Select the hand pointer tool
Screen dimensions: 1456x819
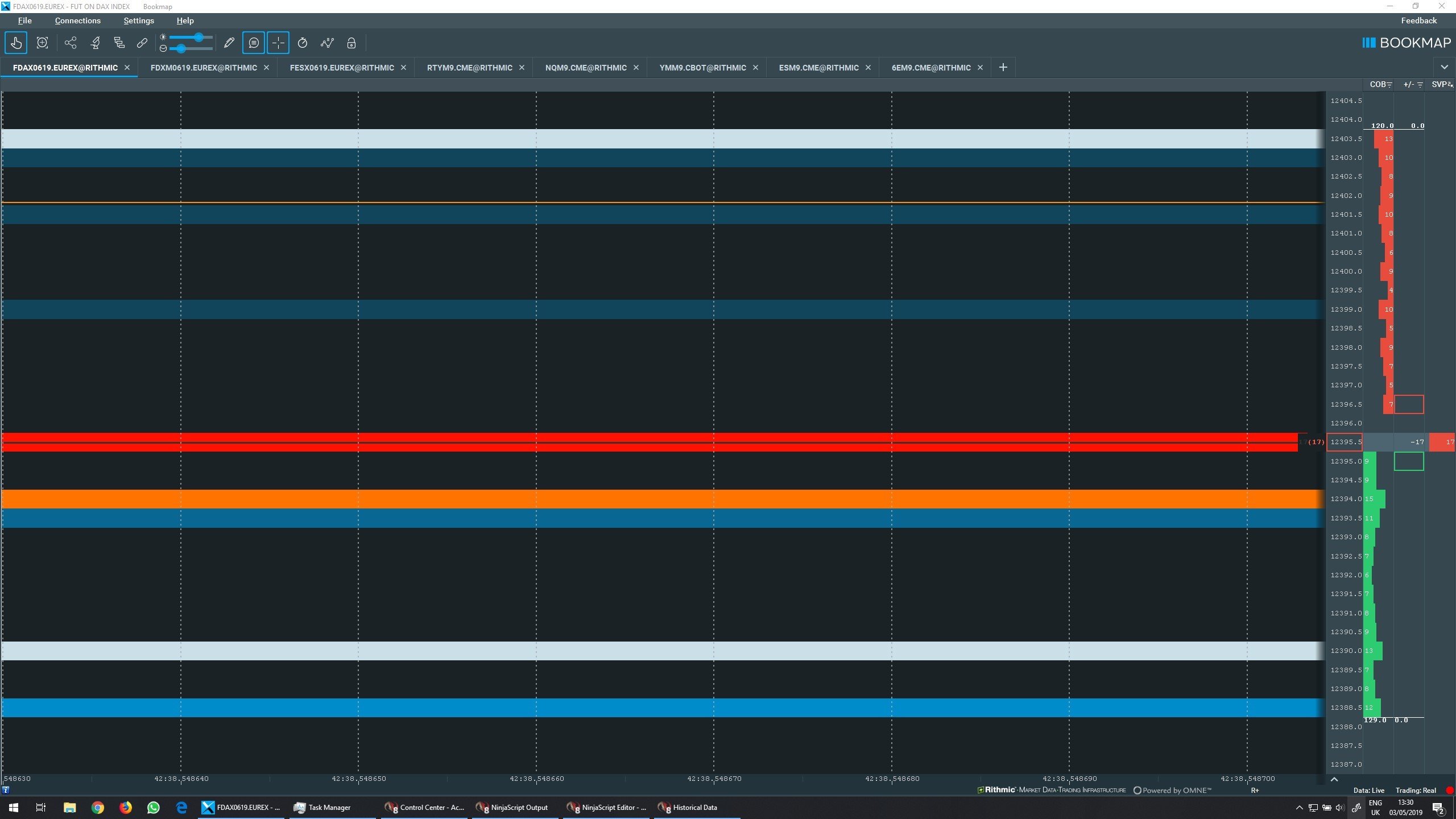16,43
